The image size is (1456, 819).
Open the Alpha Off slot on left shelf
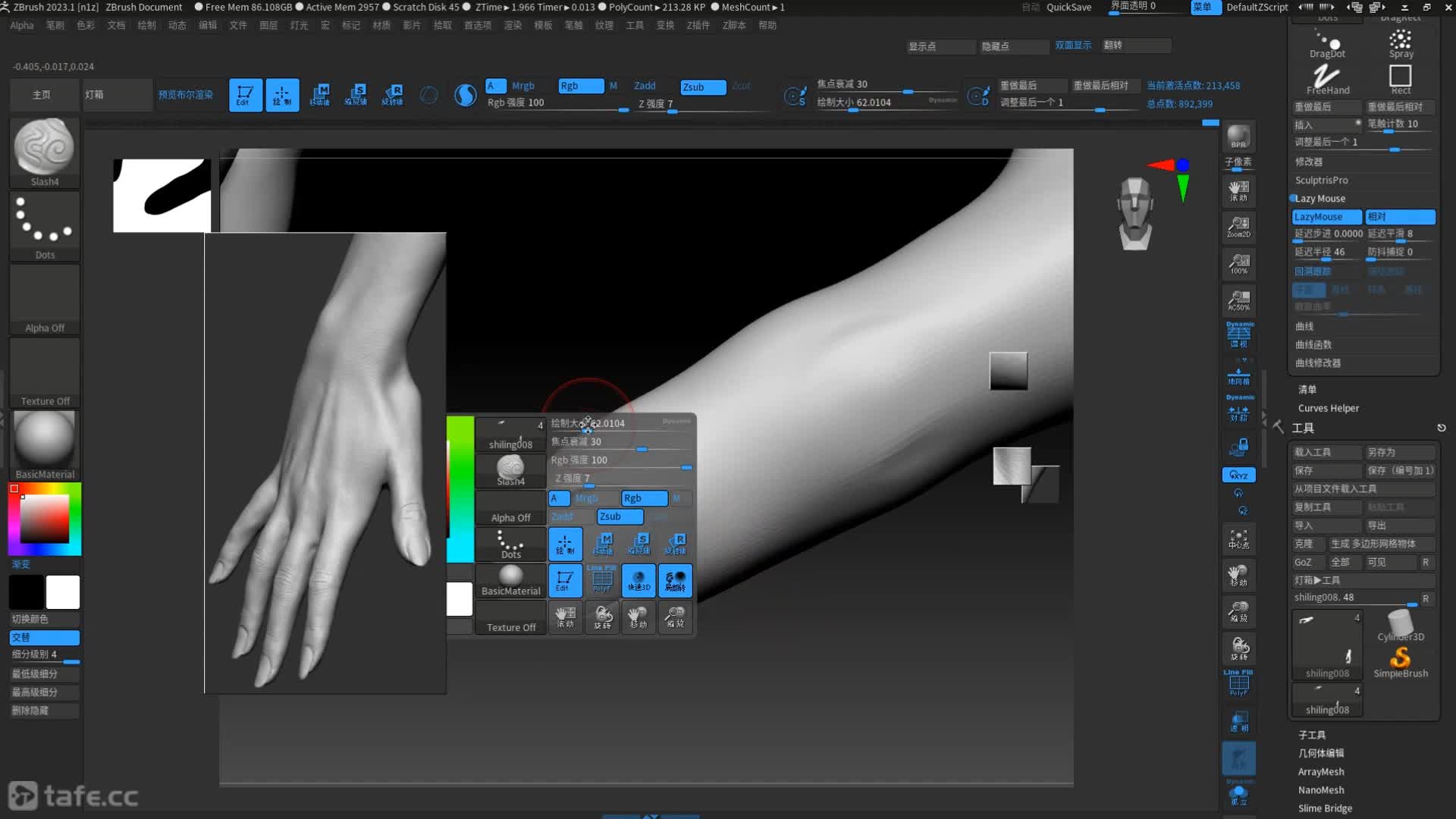coord(45,299)
